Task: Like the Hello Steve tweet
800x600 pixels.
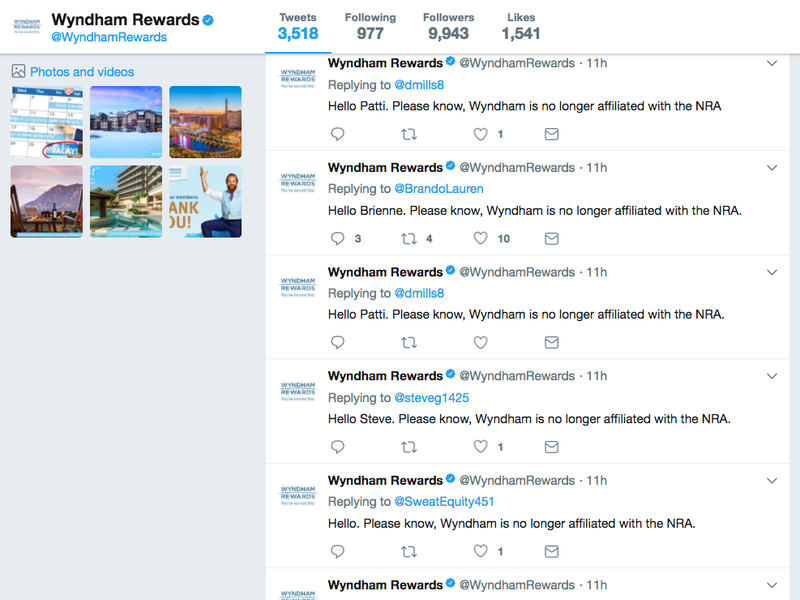Action: pyautogui.click(x=480, y=446)
